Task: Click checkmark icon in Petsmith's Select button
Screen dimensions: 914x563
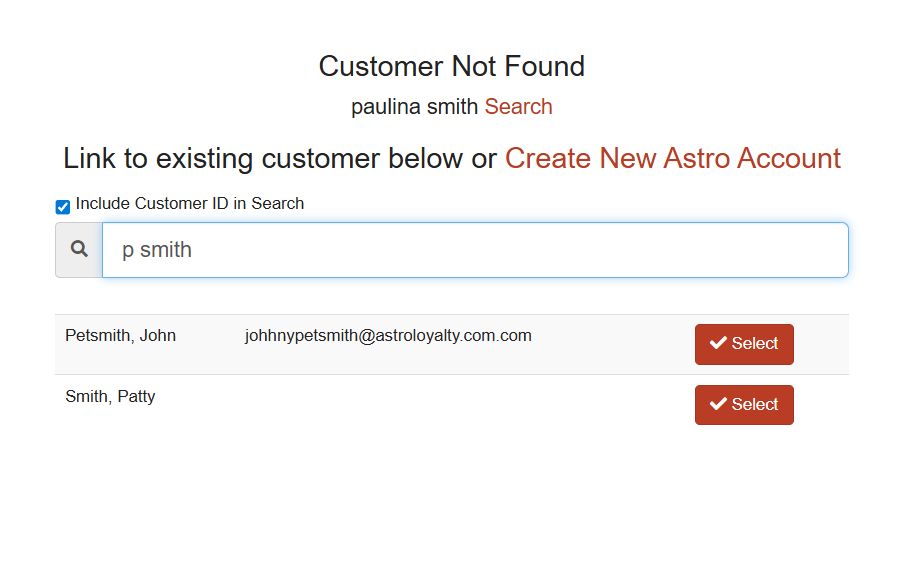Action: 718,344
